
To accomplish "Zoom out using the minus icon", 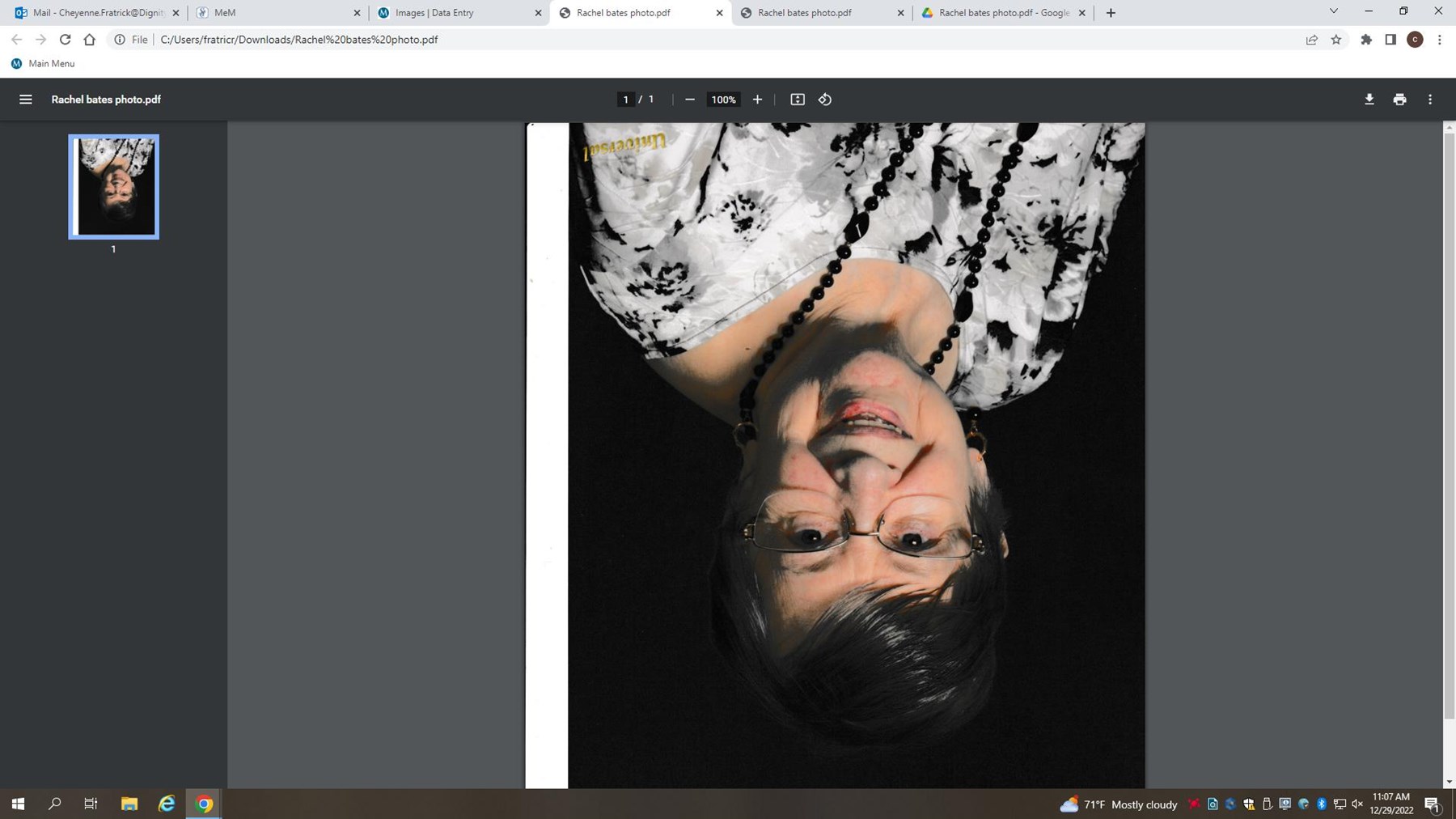I will coord(690,100).
